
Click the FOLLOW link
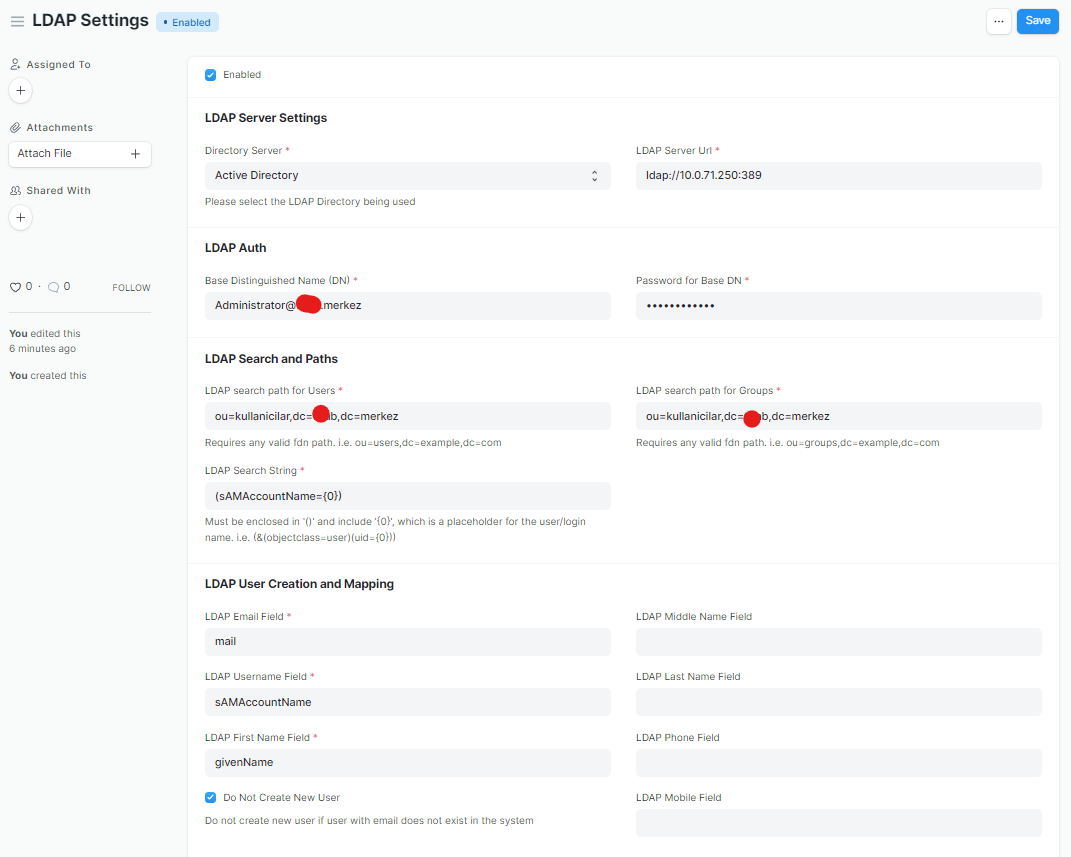coord(131,287)
